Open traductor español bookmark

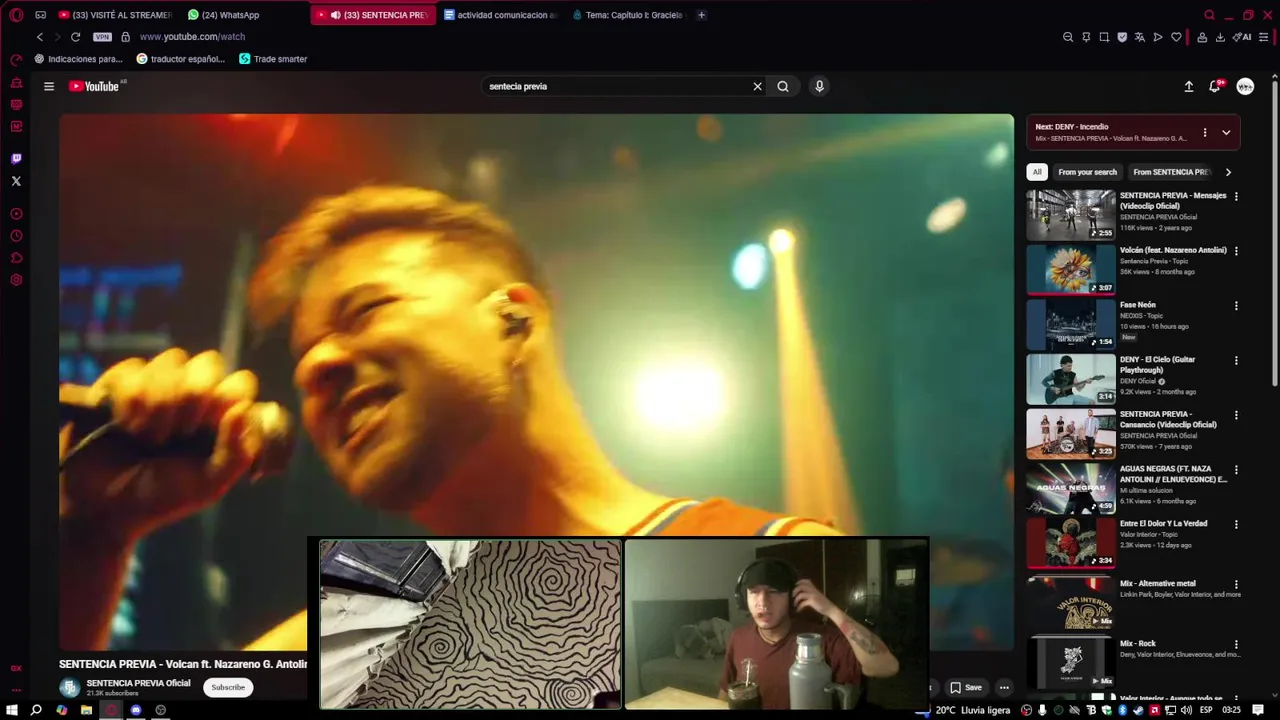coord(180,59)
